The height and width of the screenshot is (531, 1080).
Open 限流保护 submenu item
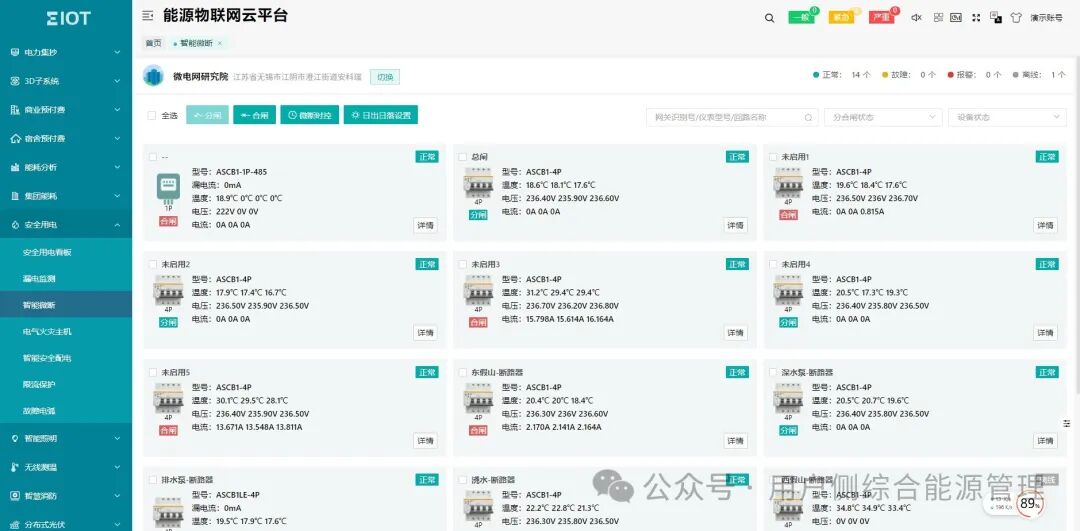pos(39,384)
